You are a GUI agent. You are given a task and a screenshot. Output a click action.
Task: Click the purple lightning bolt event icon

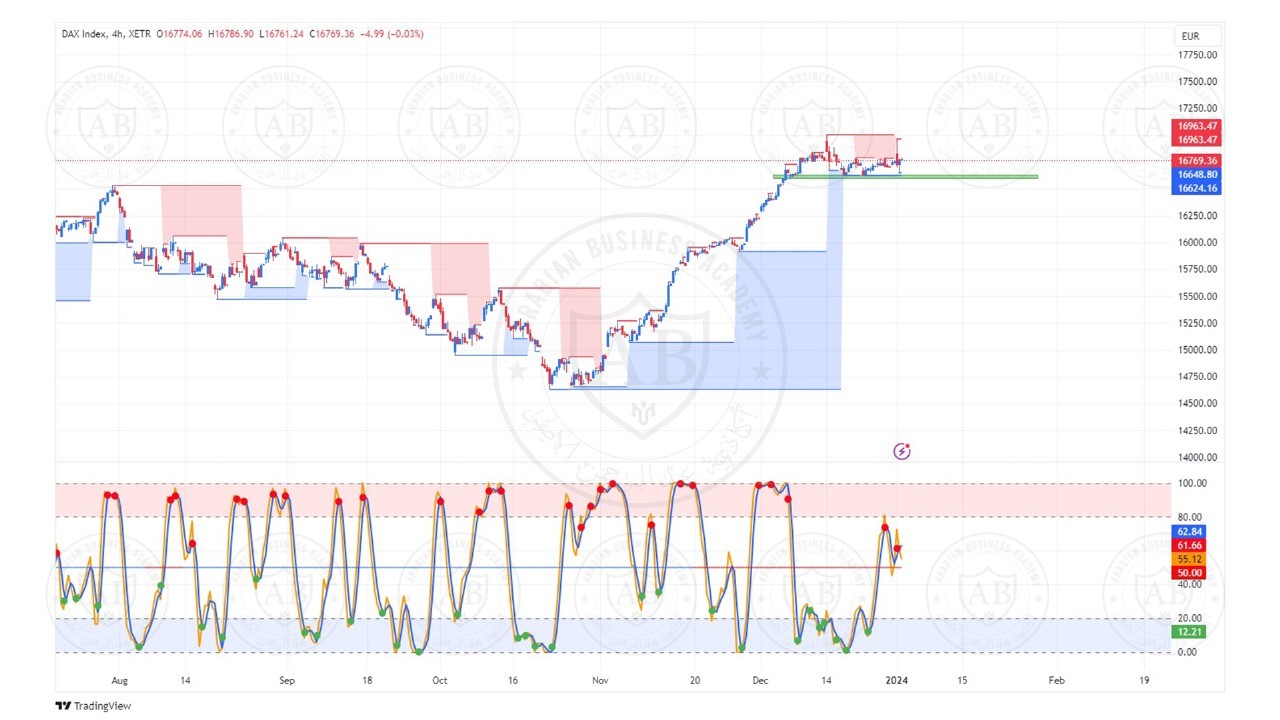point(902,451)
